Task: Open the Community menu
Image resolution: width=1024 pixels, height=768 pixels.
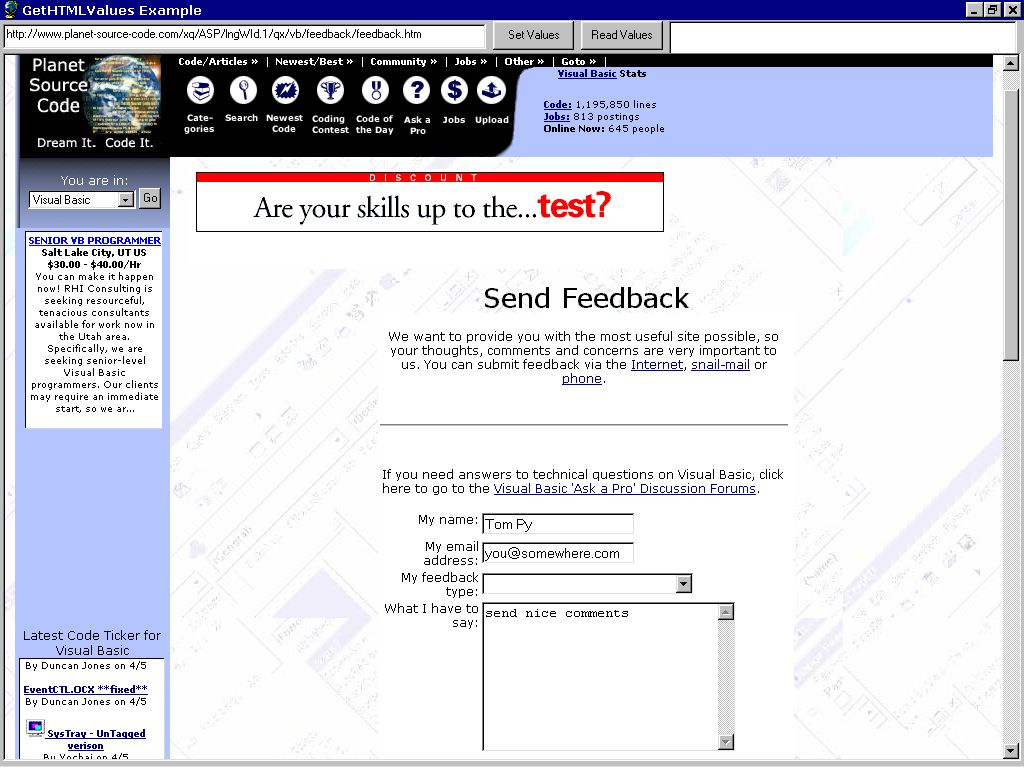Action: click(404, 61)
